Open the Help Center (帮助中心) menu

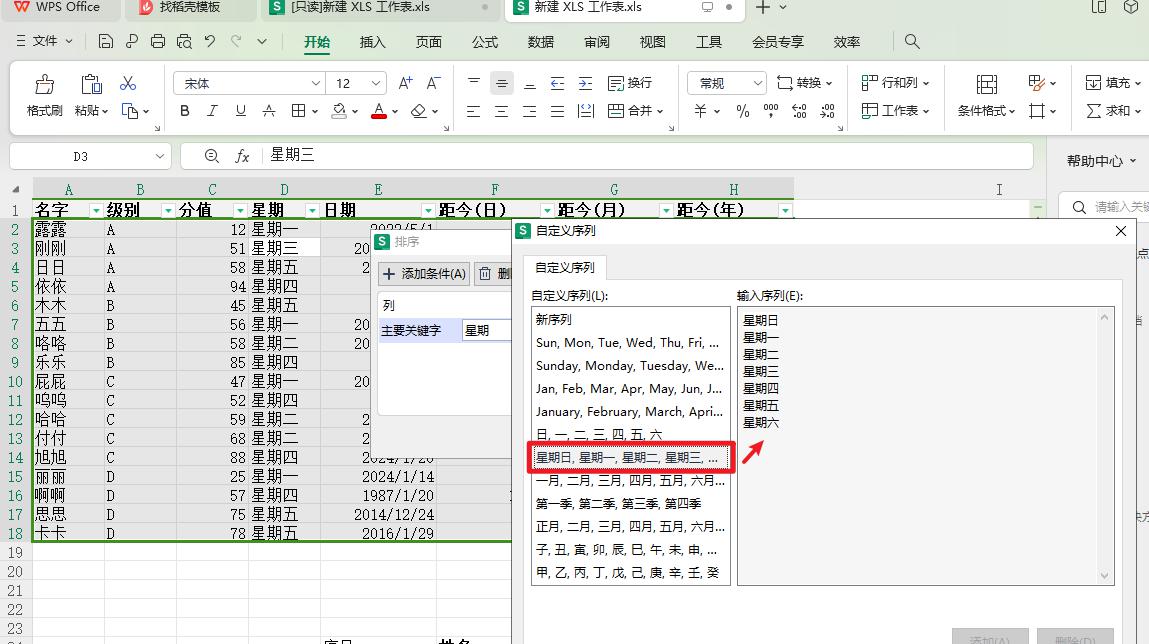click(1101, 160)
